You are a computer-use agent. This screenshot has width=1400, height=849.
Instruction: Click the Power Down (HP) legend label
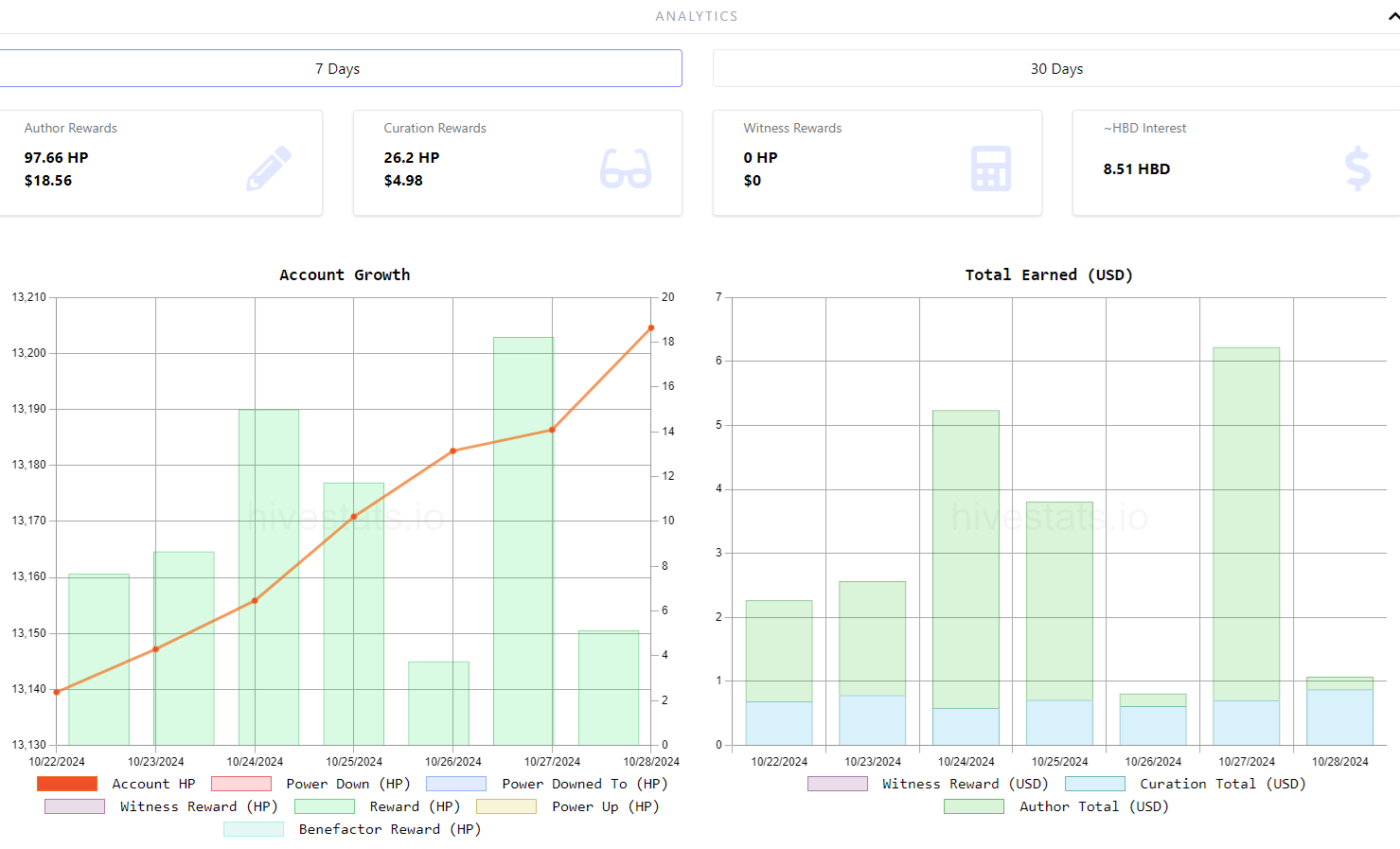tap(348, 784)
